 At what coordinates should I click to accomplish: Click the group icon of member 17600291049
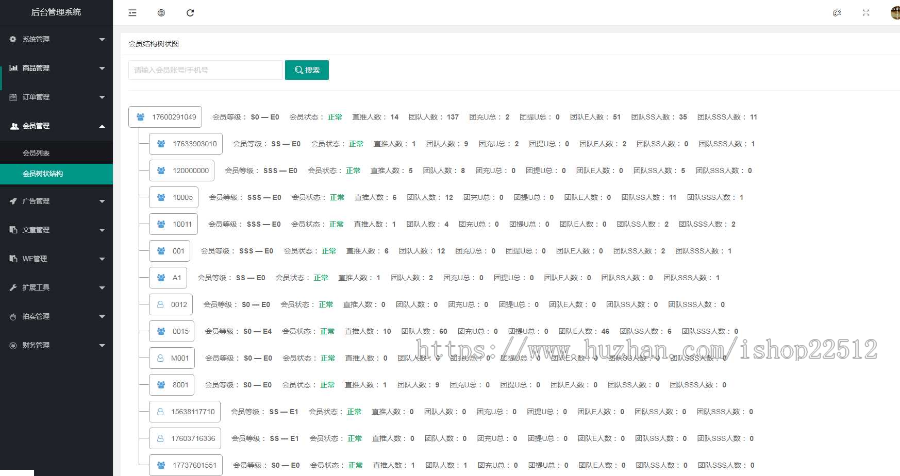click(141, 117)
